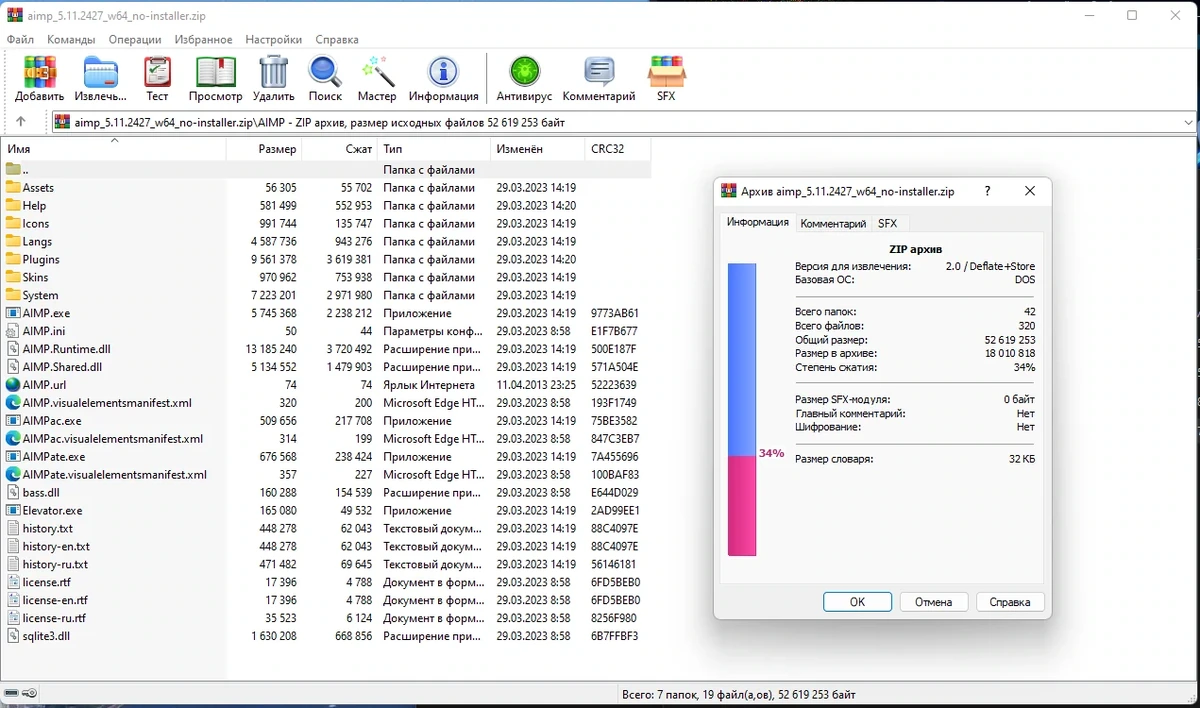Select the Skins folder name
This screenshot has width=1200, height=708.
36,277
